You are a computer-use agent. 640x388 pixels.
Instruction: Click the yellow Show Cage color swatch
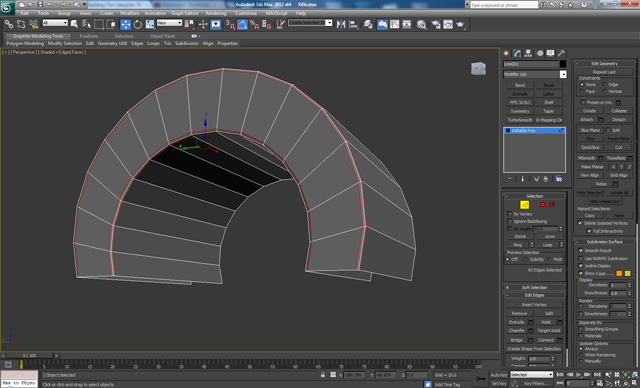[628, 273]
